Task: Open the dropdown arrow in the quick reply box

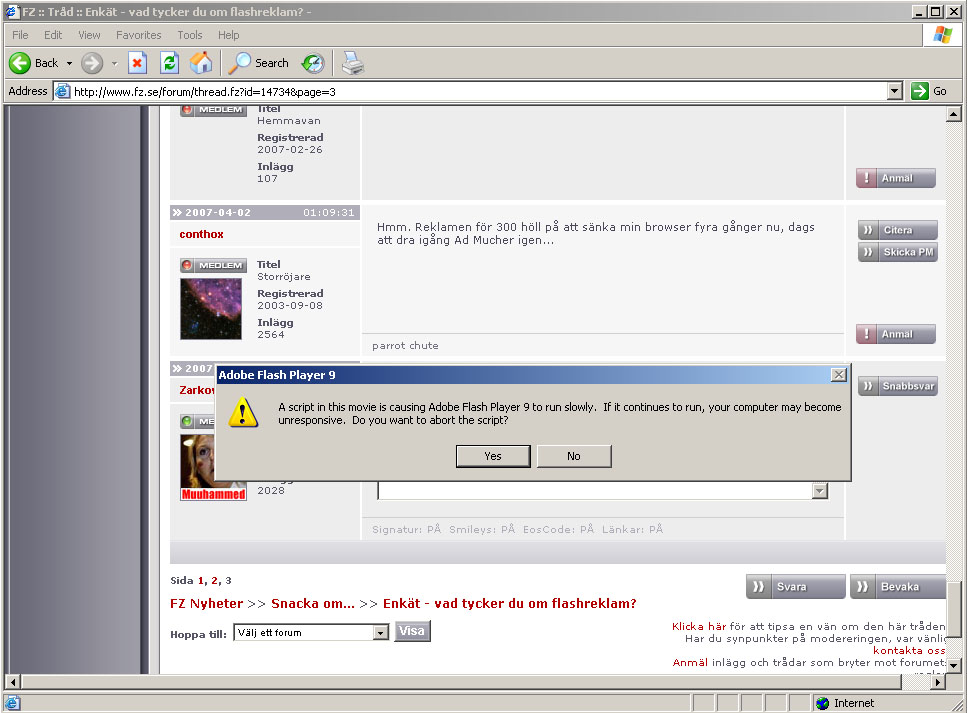Action: point(820,491)
